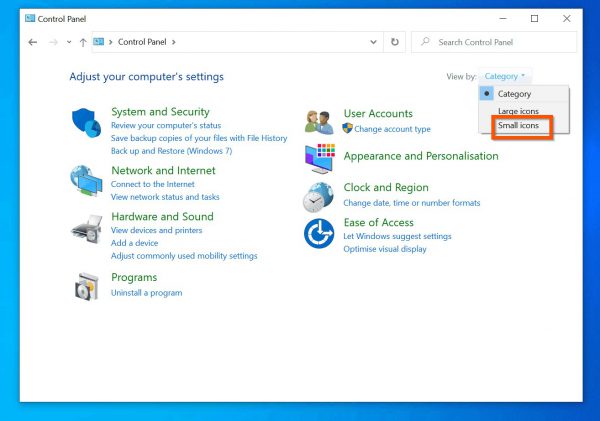Click the Clock and Region icon
The height and width of the screenshot is (421, 600).
coord(319,195)
